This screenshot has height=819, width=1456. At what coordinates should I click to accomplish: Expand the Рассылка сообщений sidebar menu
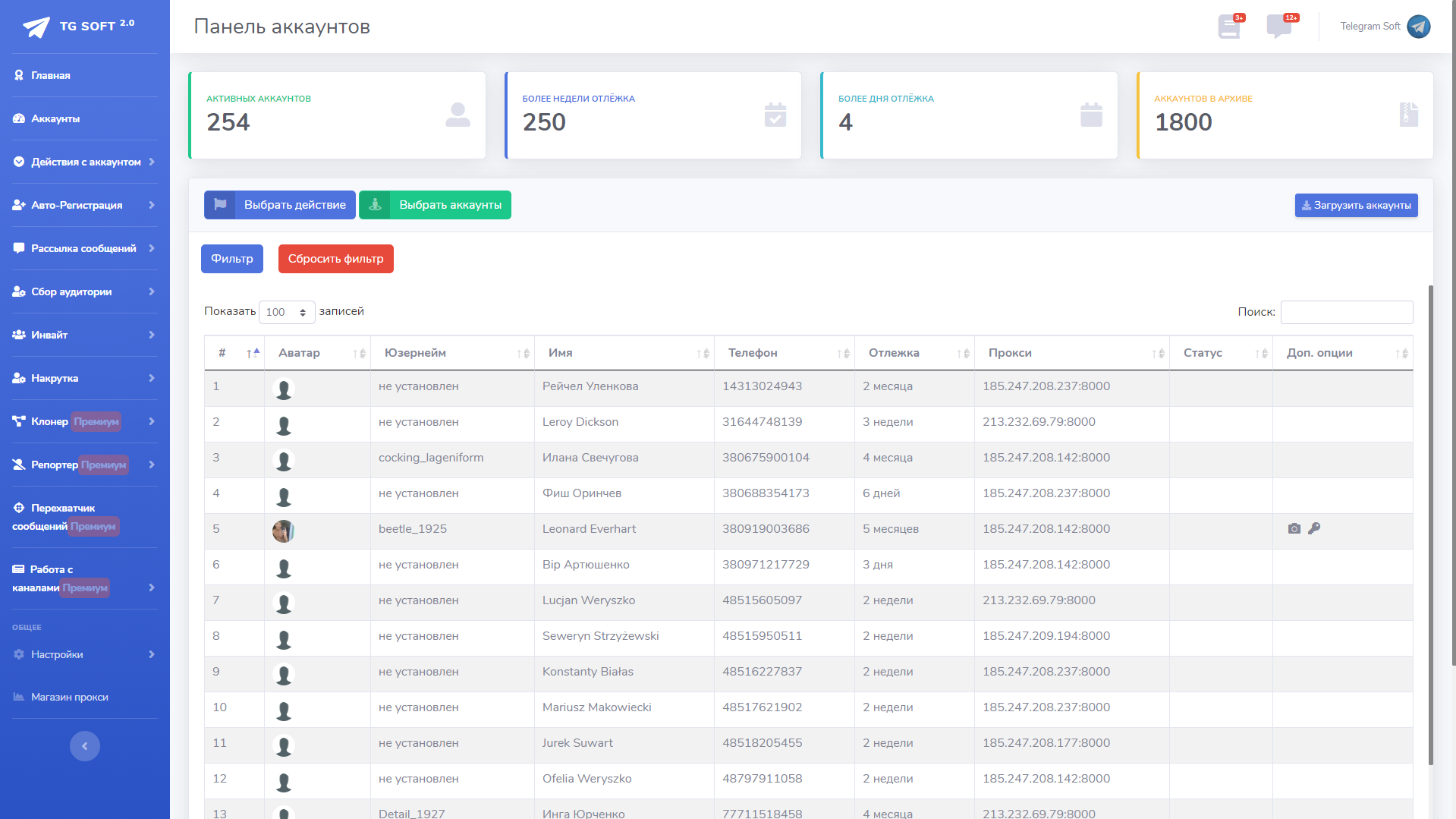point(84,248)
